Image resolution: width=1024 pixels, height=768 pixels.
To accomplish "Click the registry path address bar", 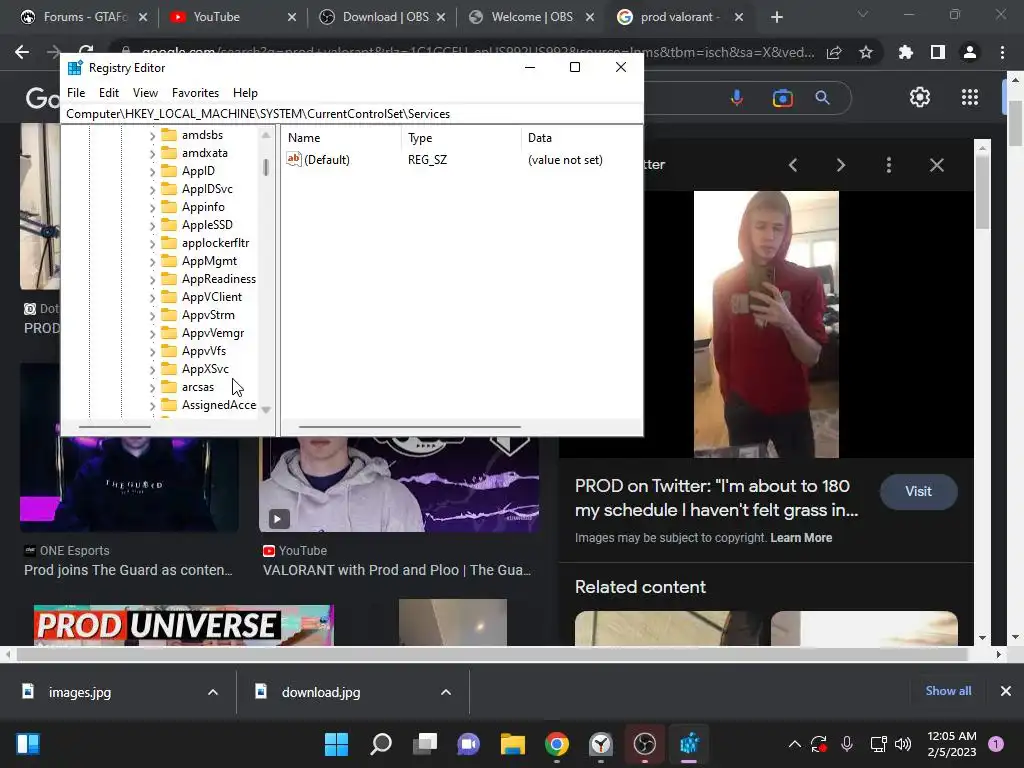I will pyautogui.click(x=351, y=114).
